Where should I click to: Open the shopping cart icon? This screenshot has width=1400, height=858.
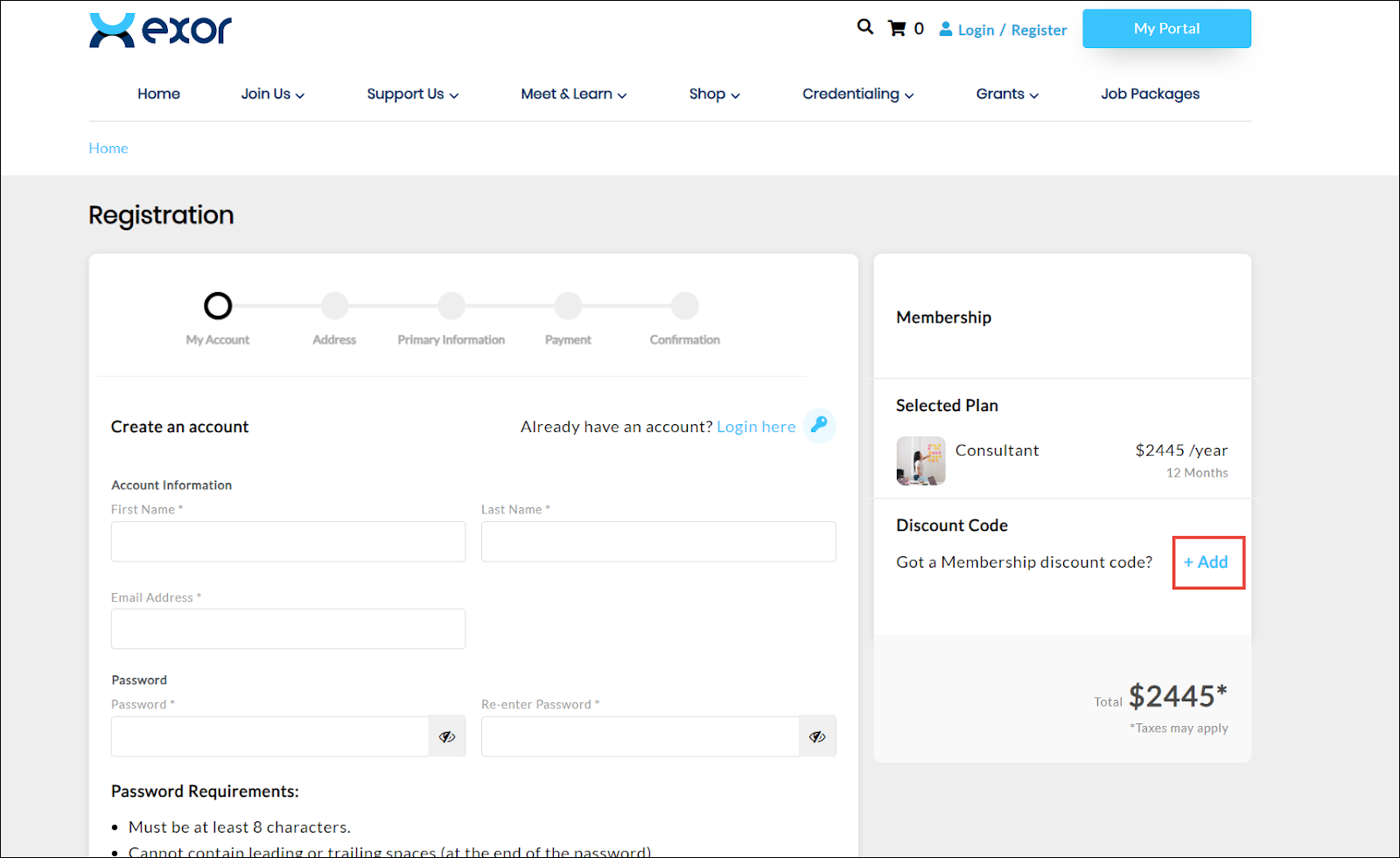pyautogui.click(x=897, y=29)
